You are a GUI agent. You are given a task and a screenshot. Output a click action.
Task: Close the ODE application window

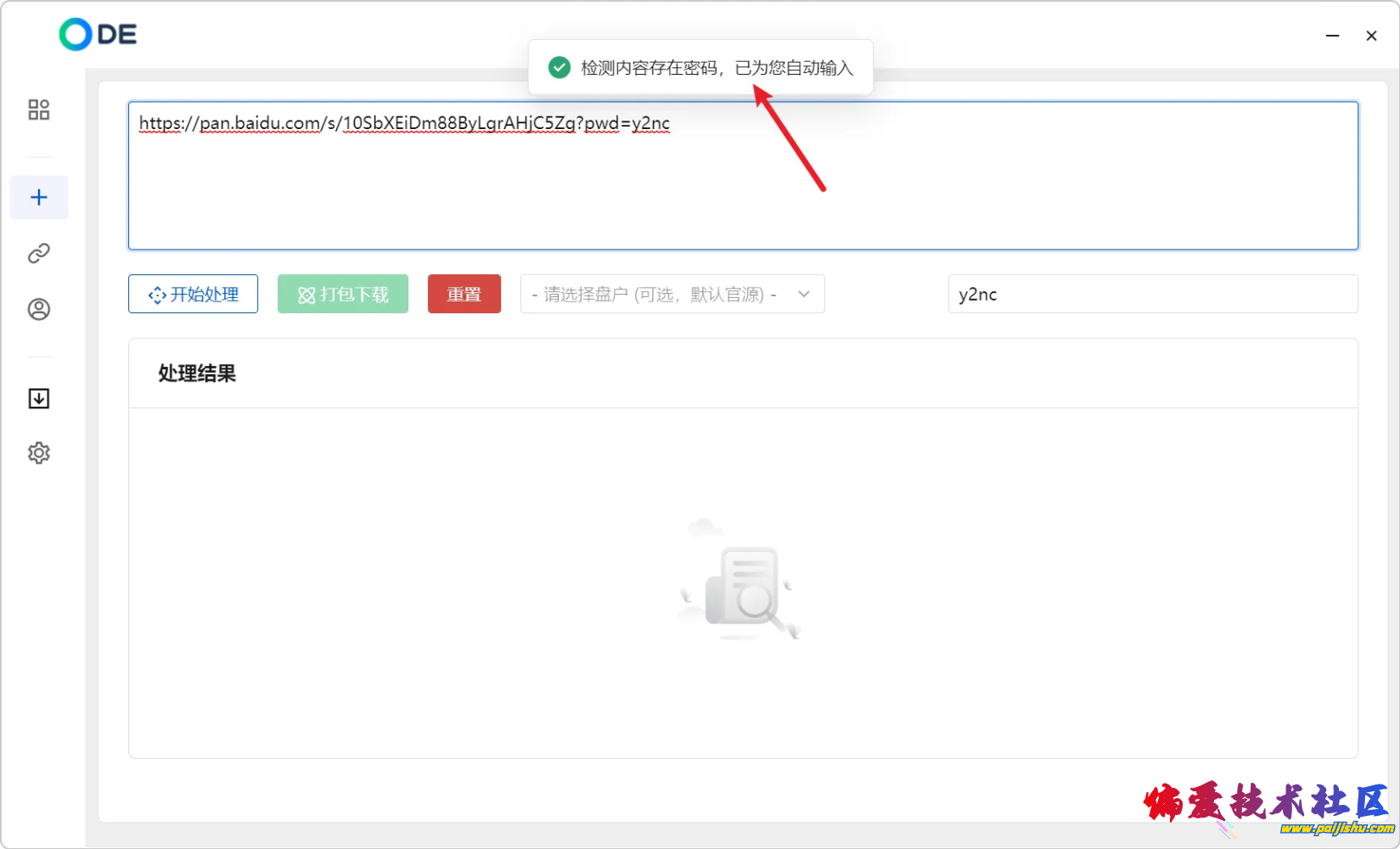[1371, 36]
